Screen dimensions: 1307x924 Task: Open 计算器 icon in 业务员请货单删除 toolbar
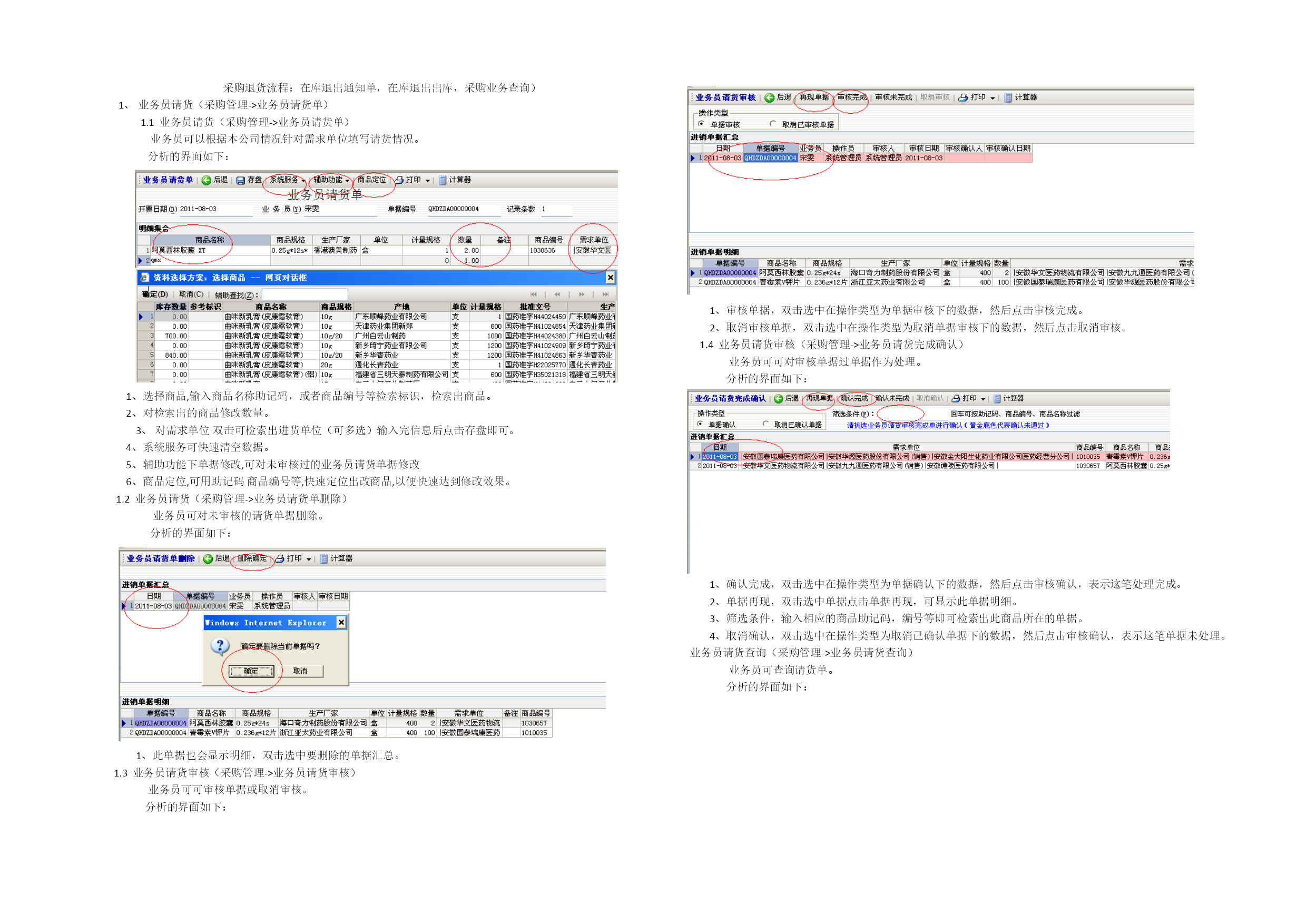324,559
